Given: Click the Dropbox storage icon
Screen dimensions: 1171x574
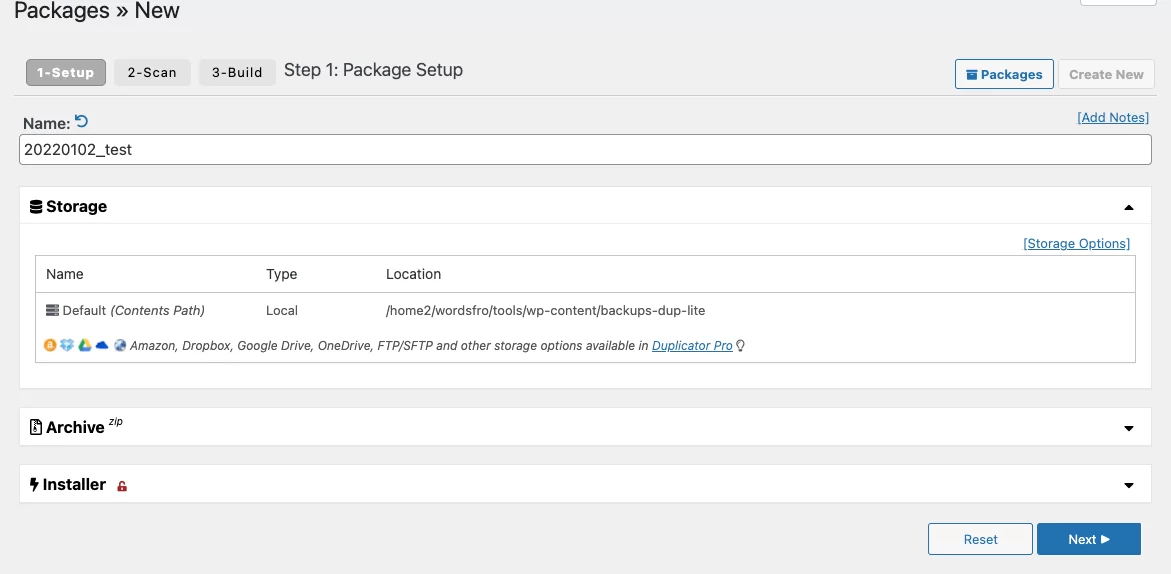Looking at the screenshot, I should tap(67, 345).
